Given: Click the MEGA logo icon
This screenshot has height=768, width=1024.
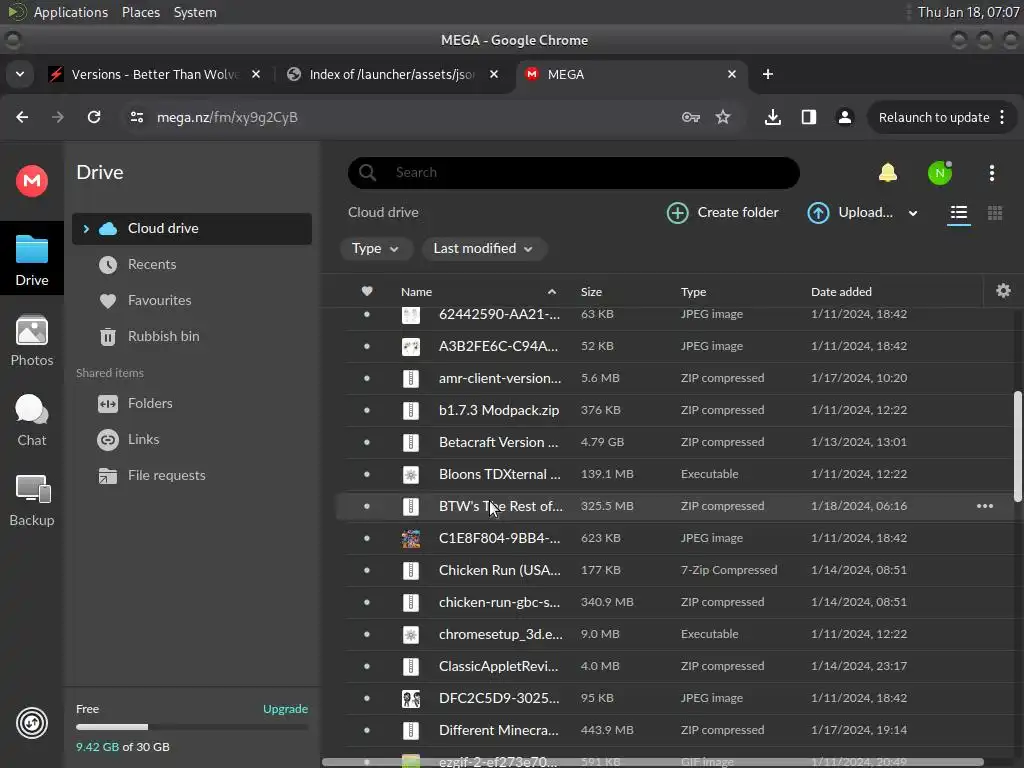Looking at the screenshot, I should (x=31, y=181).
